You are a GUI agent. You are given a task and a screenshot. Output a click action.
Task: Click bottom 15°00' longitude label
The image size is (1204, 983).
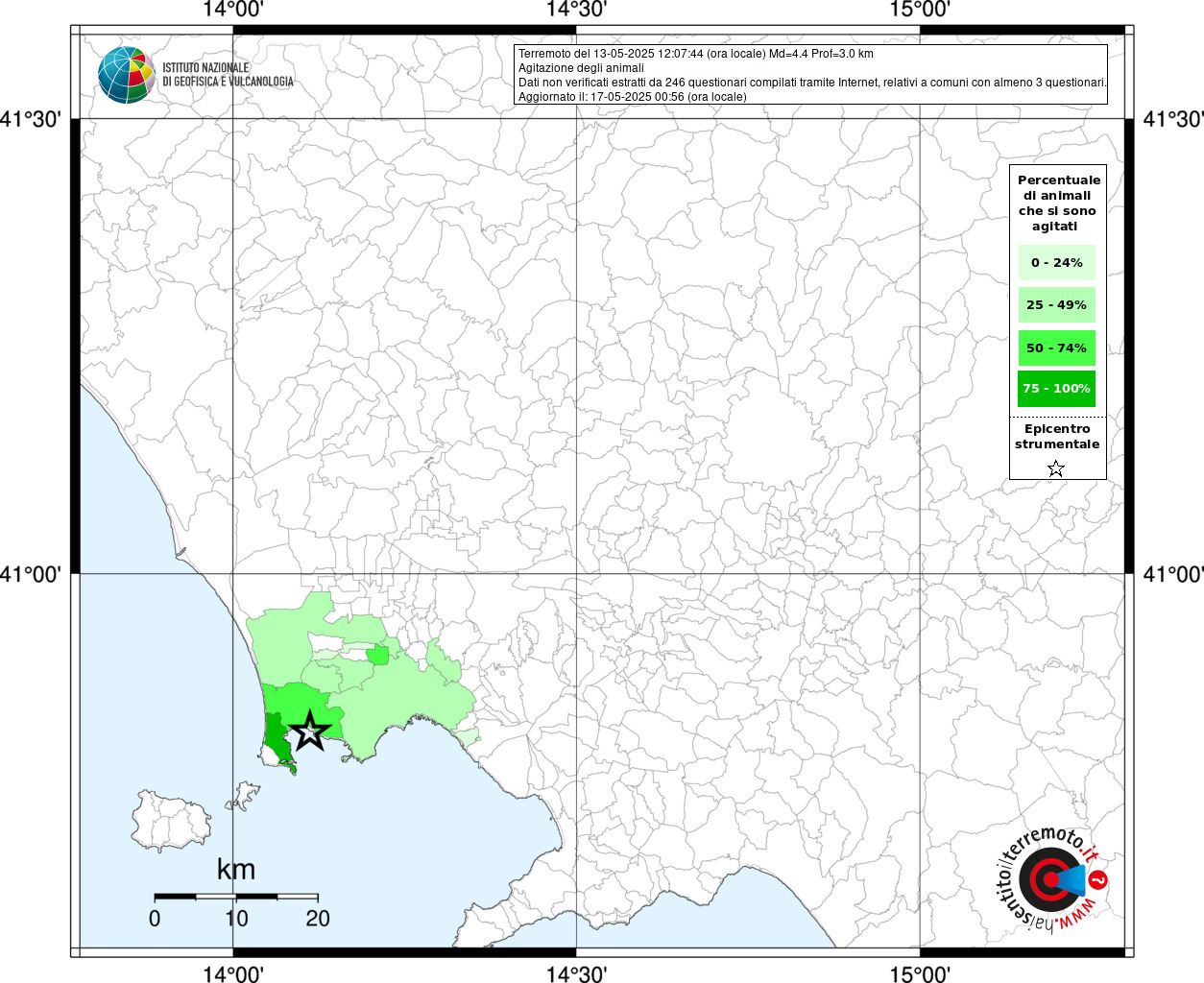[x=920, y=973]
